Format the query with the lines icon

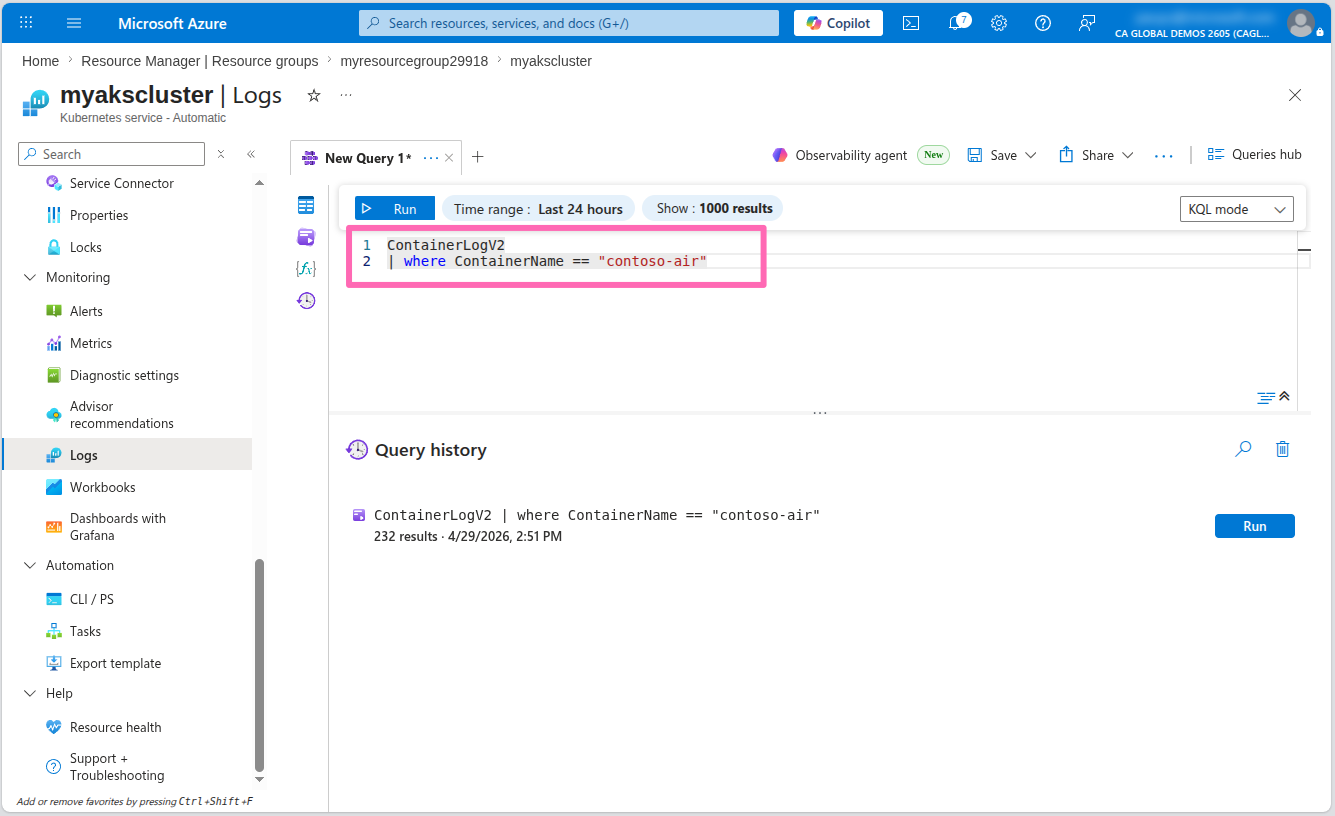click(1266, 398)
